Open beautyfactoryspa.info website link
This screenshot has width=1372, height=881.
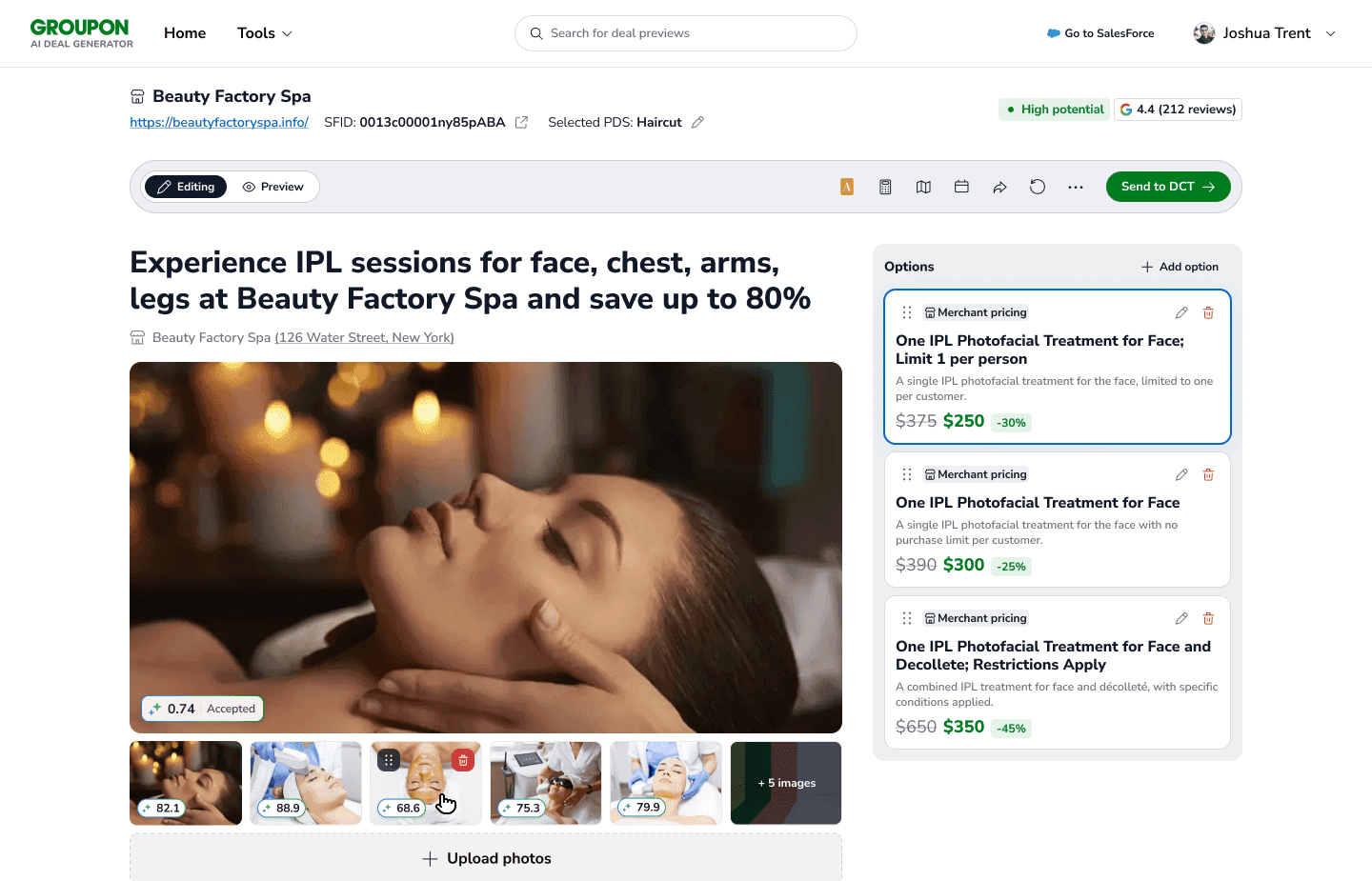pyautogui.click(x=219, y=122)
